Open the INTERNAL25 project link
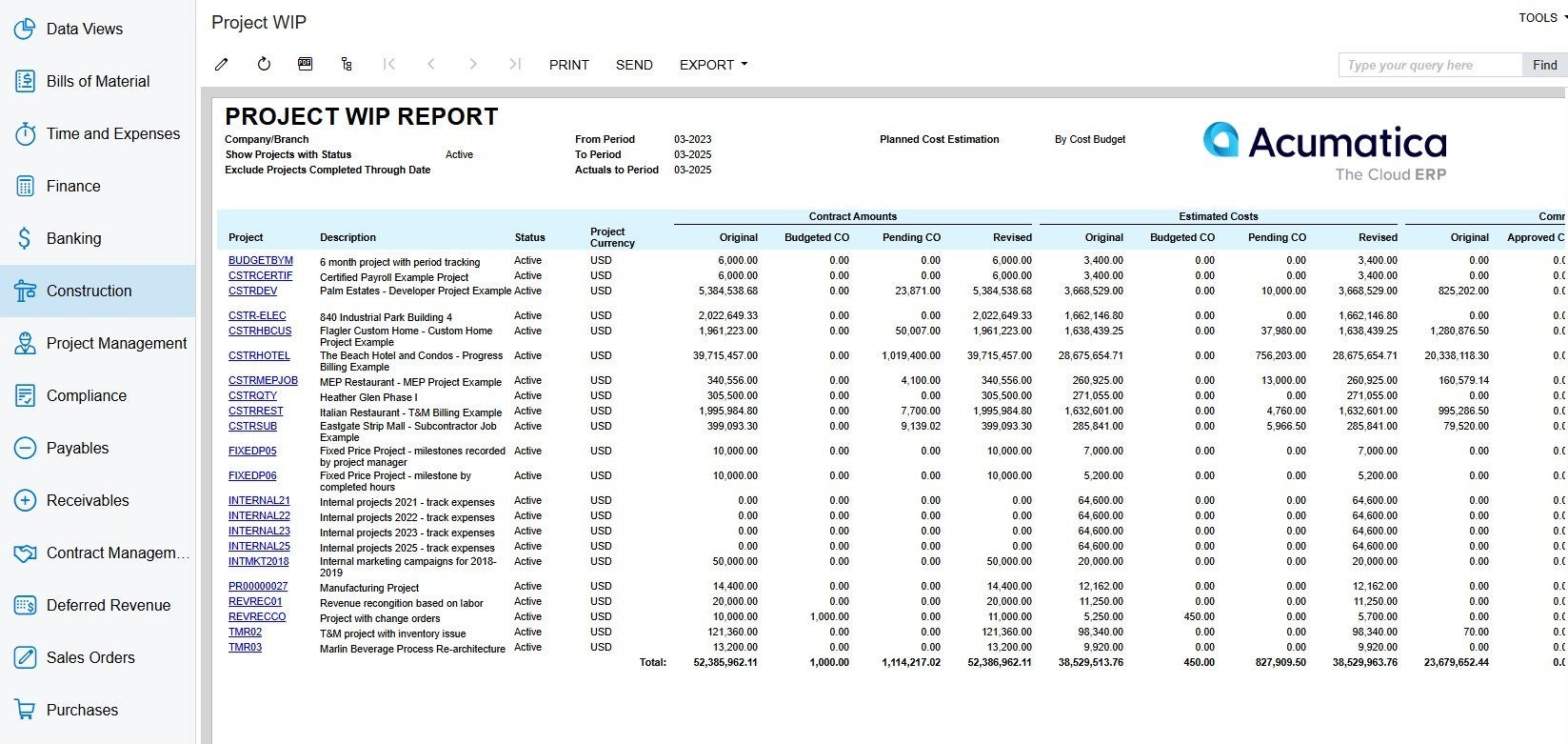This screenshot has width=1568, height=744. (259, 546)
